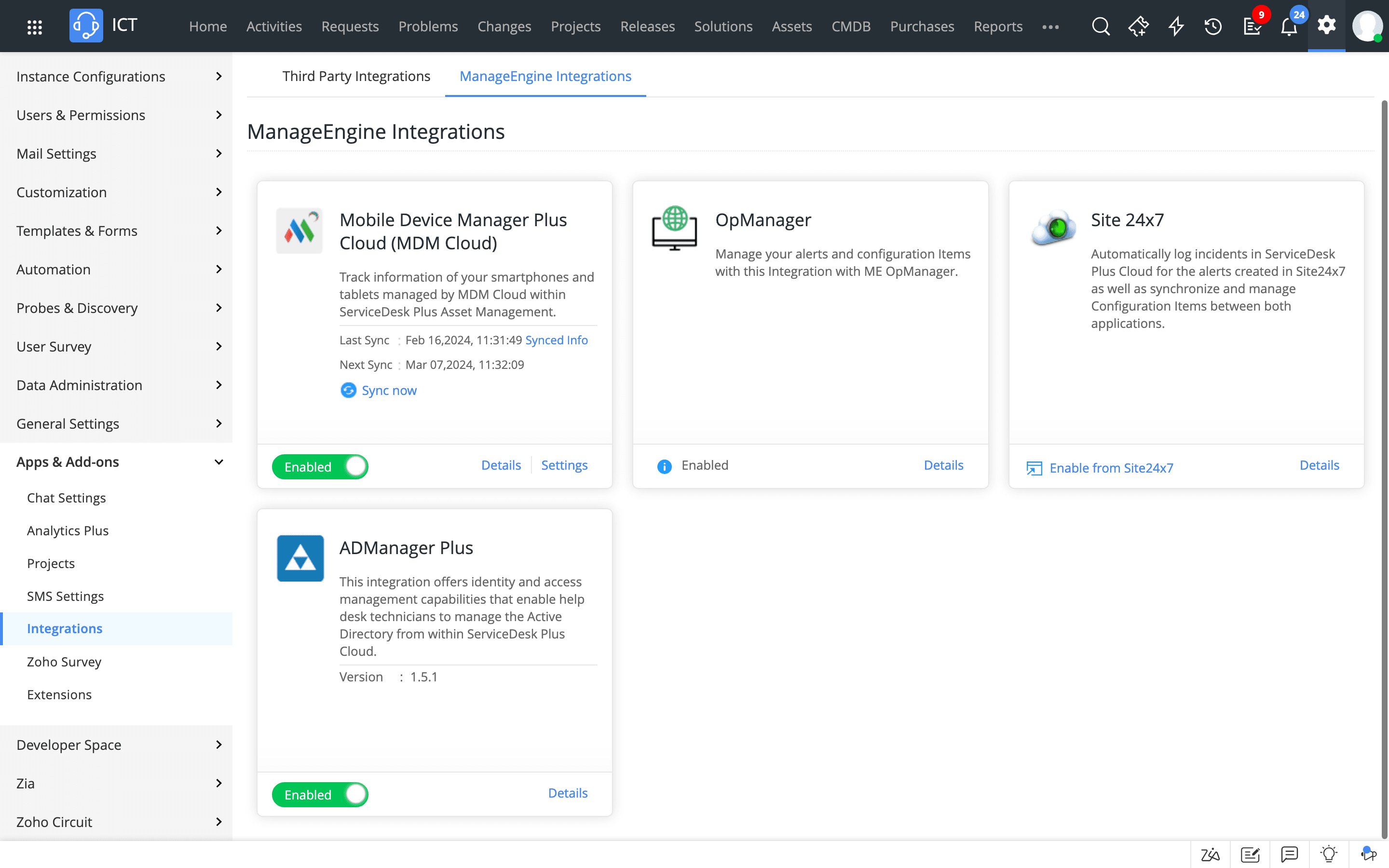Screen dimensions: 1389x868
Task: Open the recent history clock icon
Action: point(1213,27)
